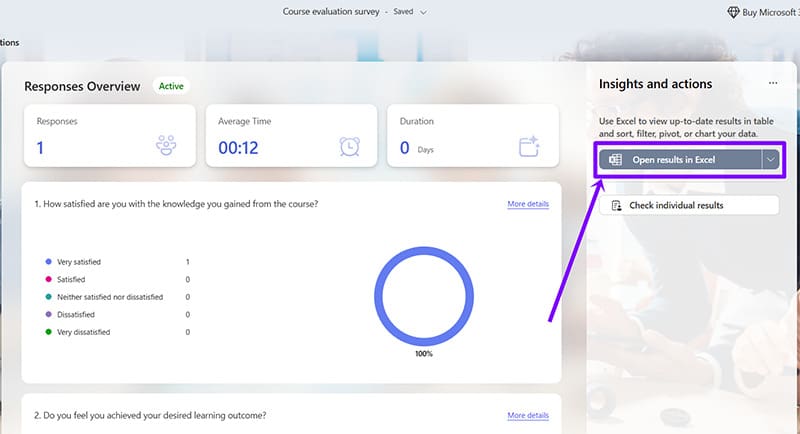Click the Average Time clock icon

(x=349, y=146)
